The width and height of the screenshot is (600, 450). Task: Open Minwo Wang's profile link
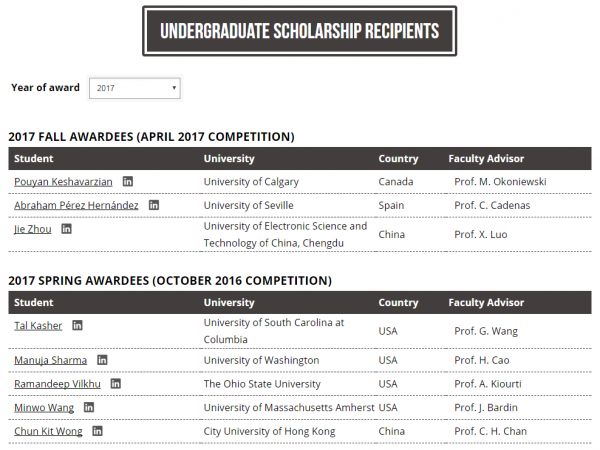[44, 408]
